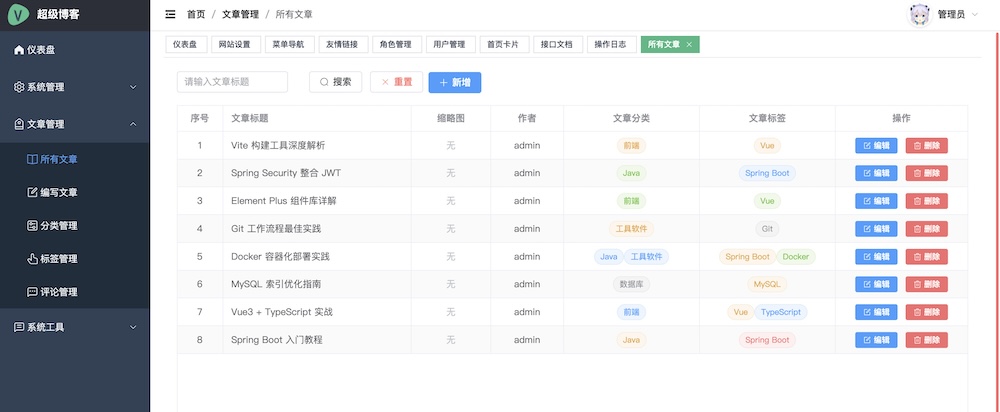Screen dimensions: 1000x412
Task: Click the 文章管理 breadcrumb
Action: click(240, 15)
